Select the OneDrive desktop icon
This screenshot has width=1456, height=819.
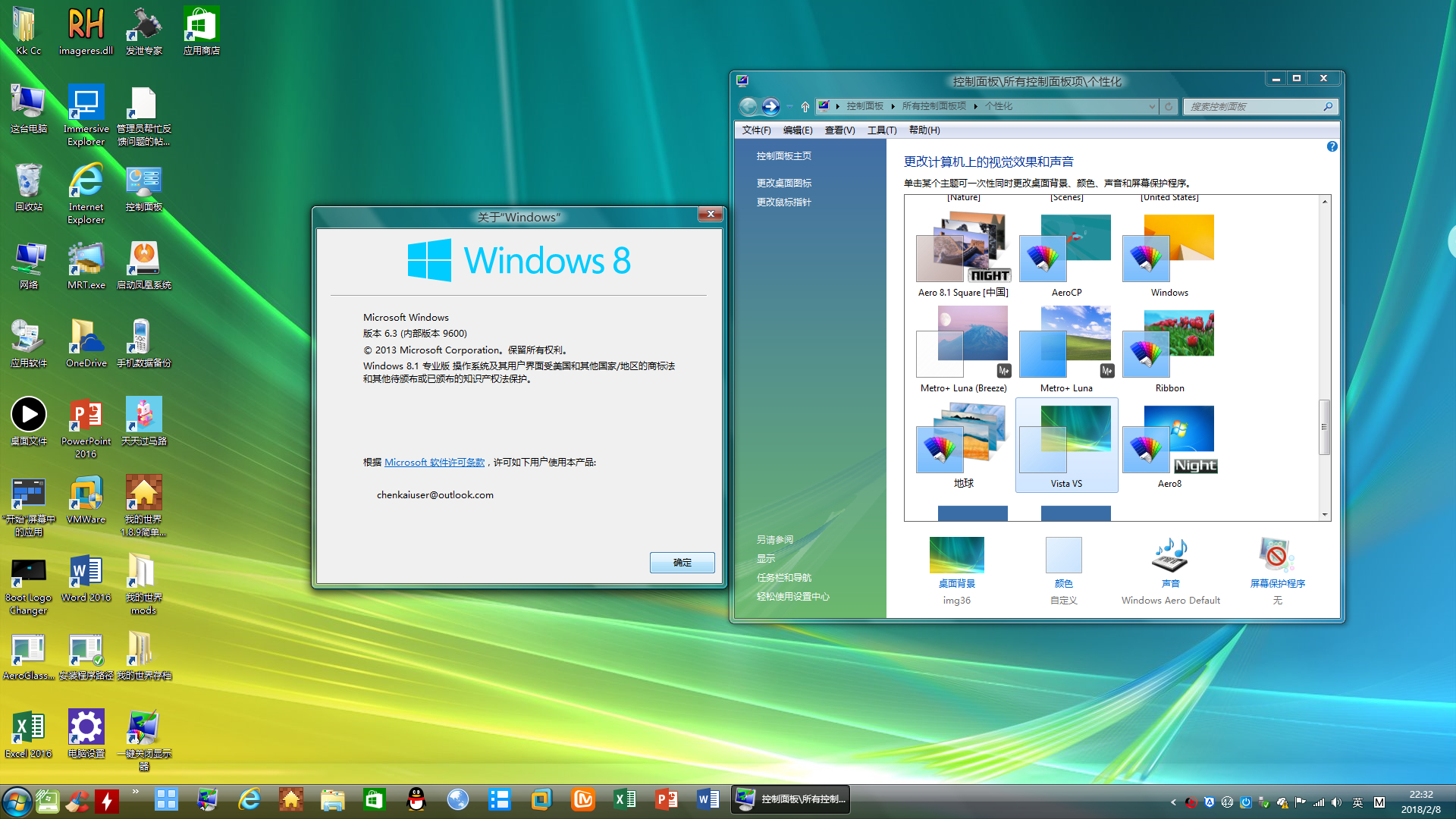86,344
